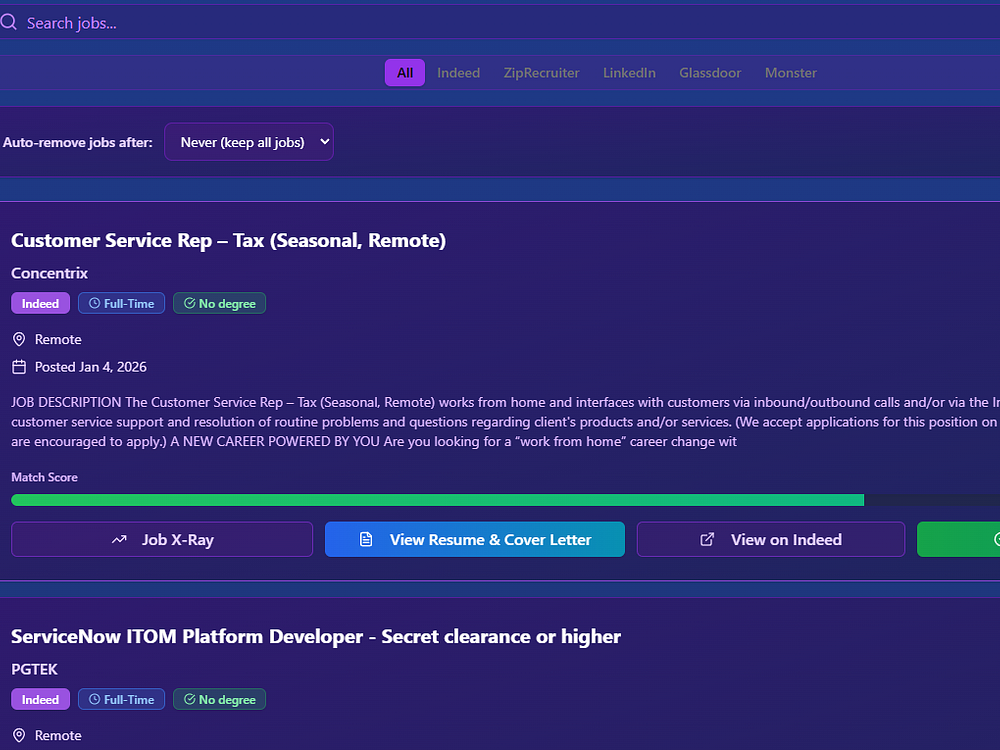The image size is (1000, 750).
Task: Click the Indeed badge on PGTEK job
Action: tap(40, 700)
